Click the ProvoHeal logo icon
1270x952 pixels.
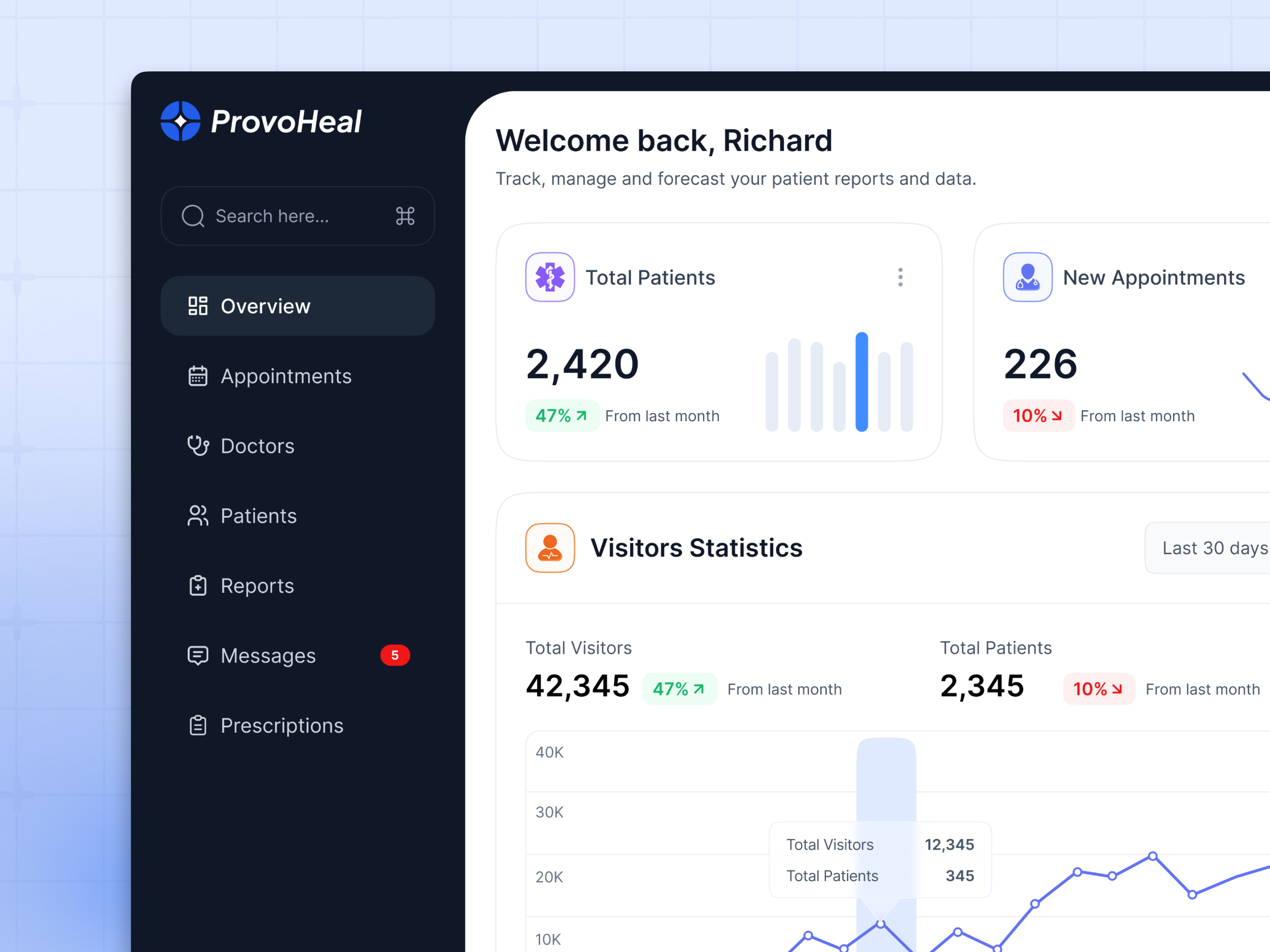pos(180,121)
